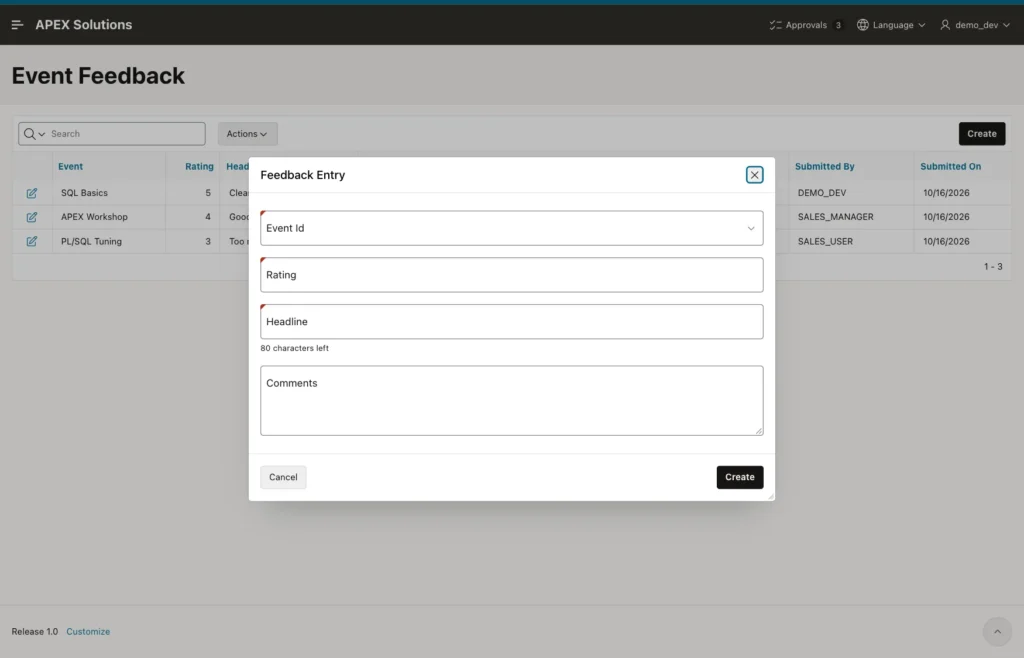Screen dimensions: 1024x658
Task: Click Create in the Feedback Entry dialog
Action: [x=740, y=477]
